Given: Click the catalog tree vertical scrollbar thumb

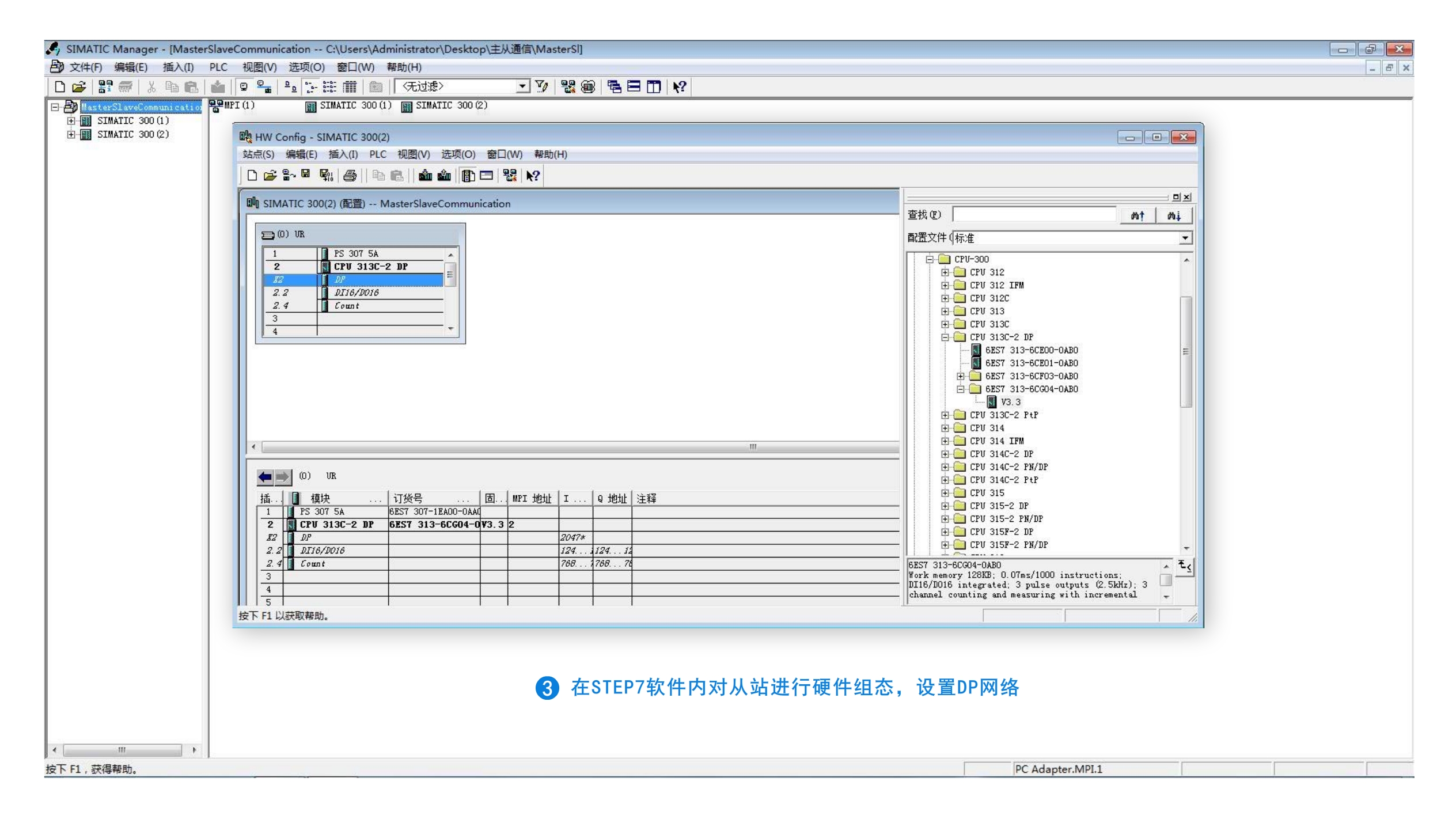Looking at the screenshot, I should (x=1185, y=351).
